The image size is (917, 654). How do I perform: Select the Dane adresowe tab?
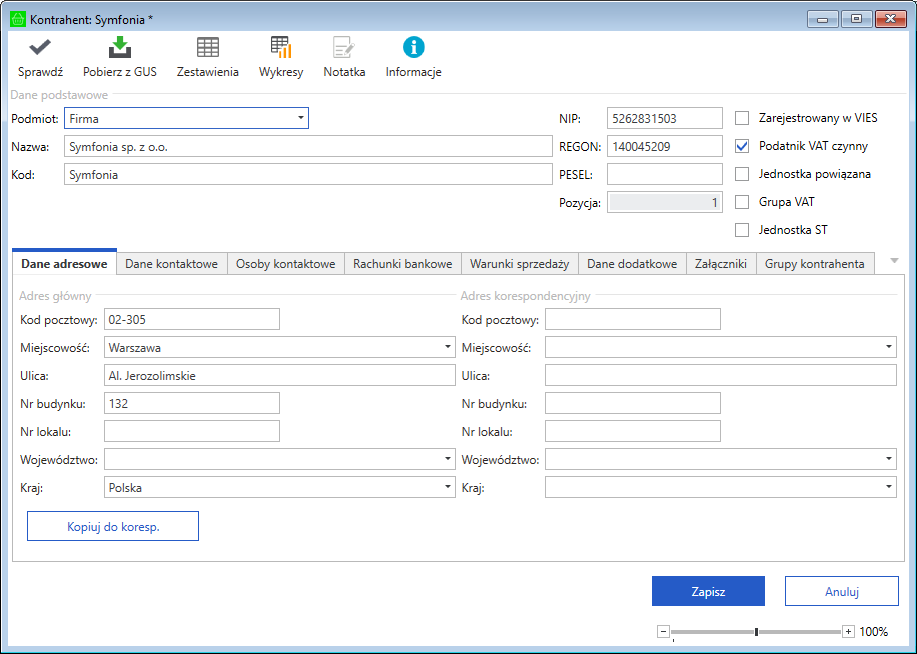click(x=64, y=263)
